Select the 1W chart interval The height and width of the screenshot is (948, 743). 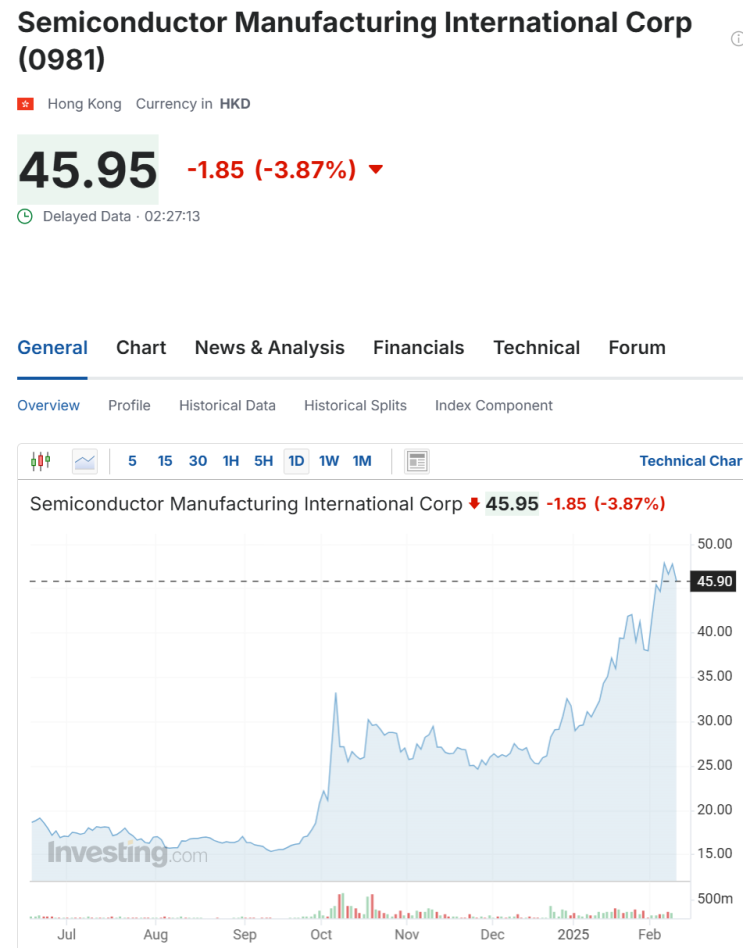coord(329,461)
